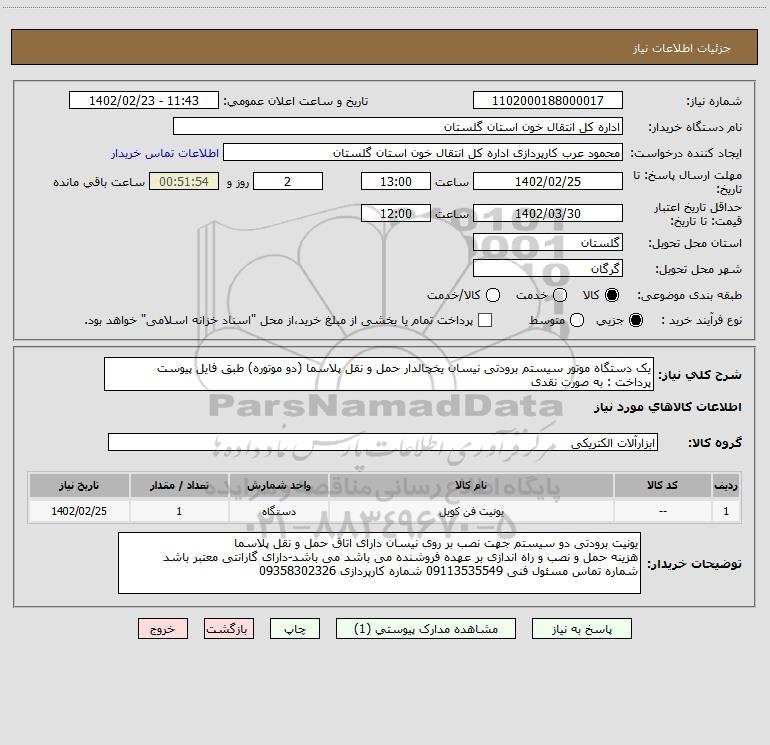Click the یونیت فن کویل item cell
The image size is (770, 745).
[x=471, y=511]
